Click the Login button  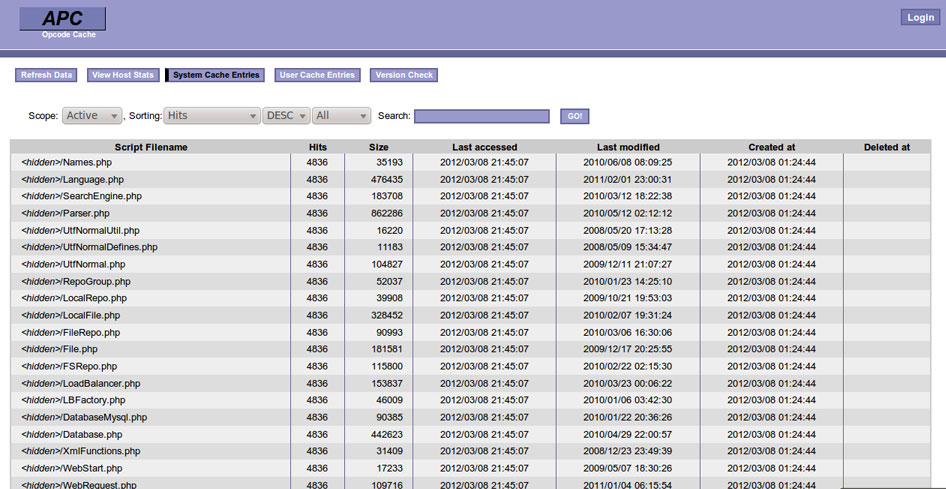pos(920,17)
